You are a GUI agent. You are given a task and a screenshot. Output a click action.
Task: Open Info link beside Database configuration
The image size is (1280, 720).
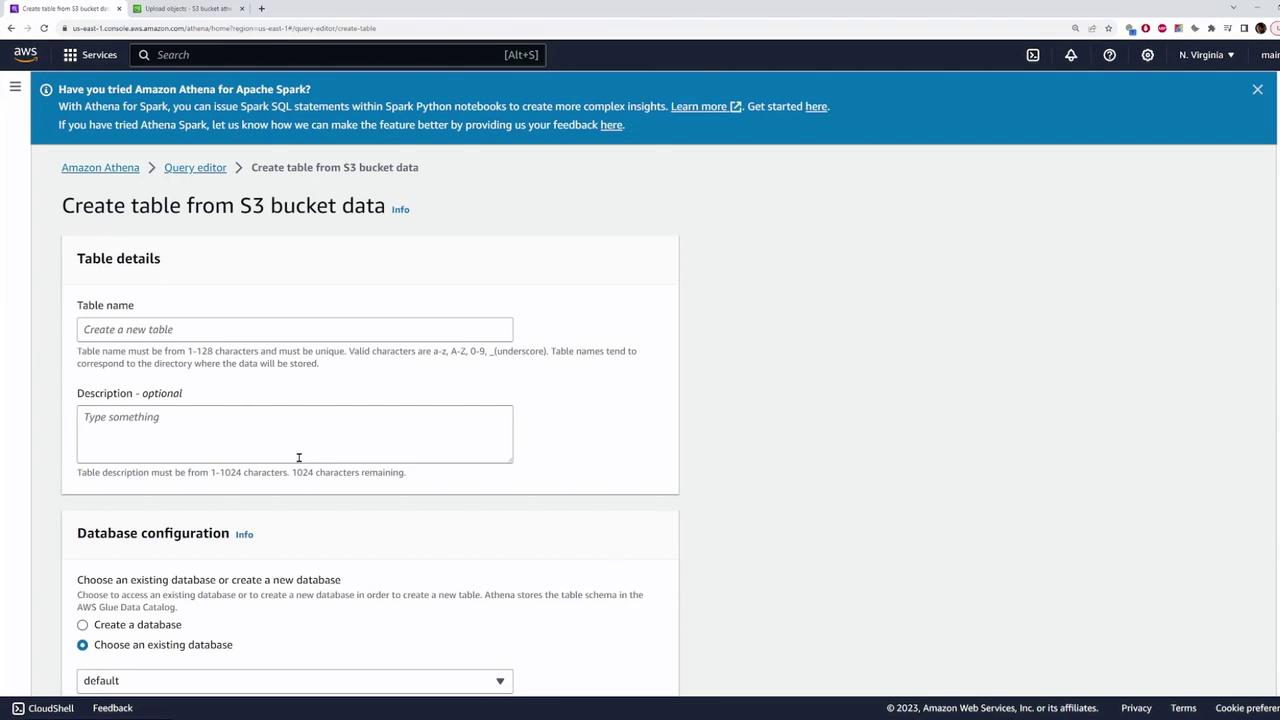[x=244, y=535]
